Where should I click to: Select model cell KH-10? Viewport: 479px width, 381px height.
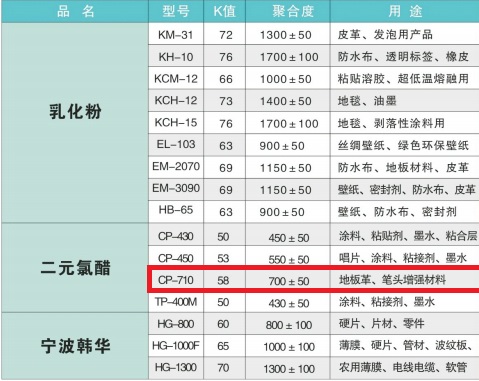point(176,56)
